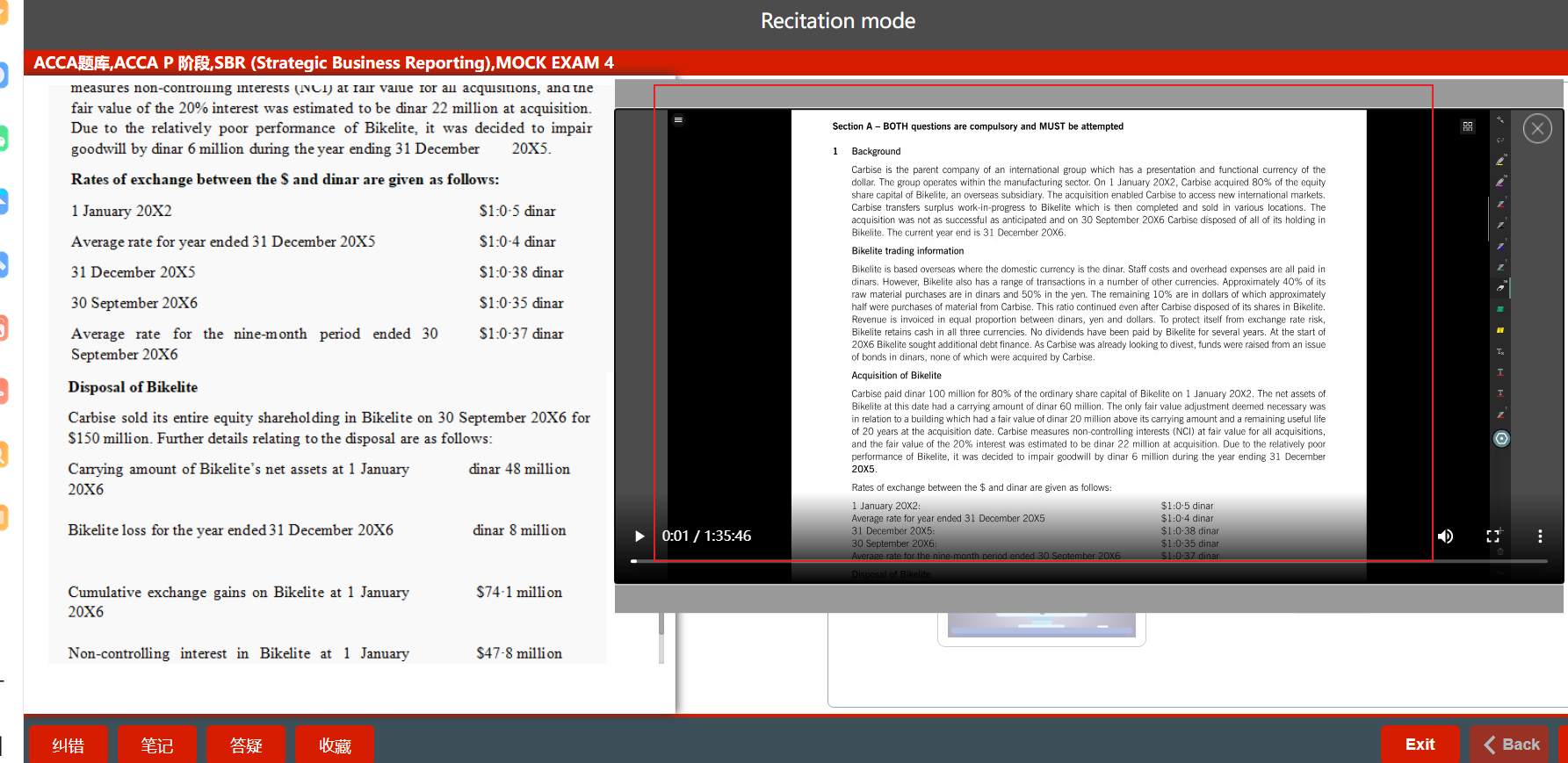This screenshot has width=1568, height=763.
Task: Click the 收藏 button
Action: 335,745
